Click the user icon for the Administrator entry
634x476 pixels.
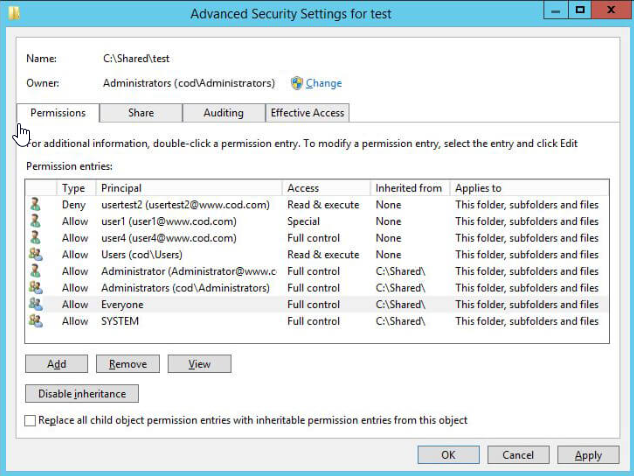tap(36, 271)
